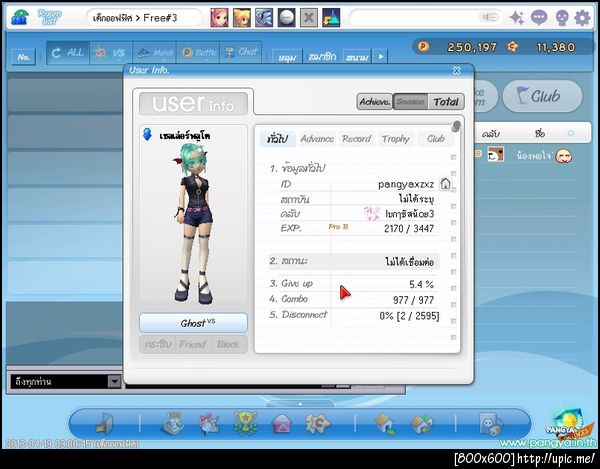The image size is (600, 469).
Task: Select the Chat room filter tab
Action: tap(241, 53)
